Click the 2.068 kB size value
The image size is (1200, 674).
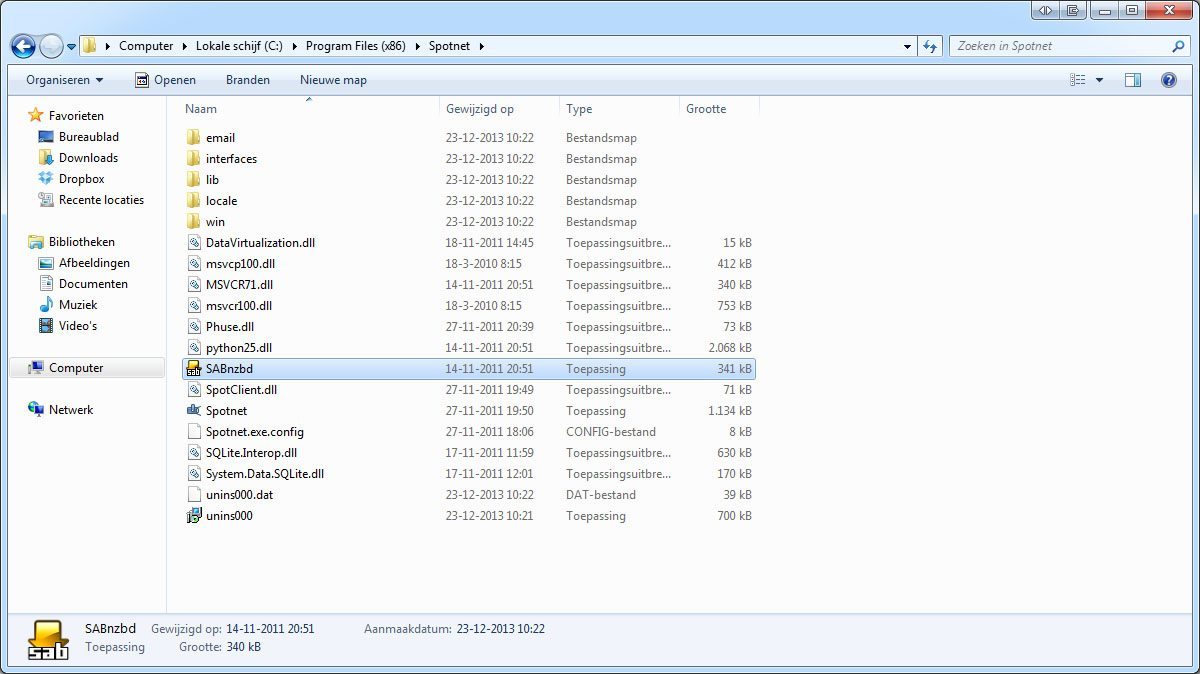tap(730, 348)
